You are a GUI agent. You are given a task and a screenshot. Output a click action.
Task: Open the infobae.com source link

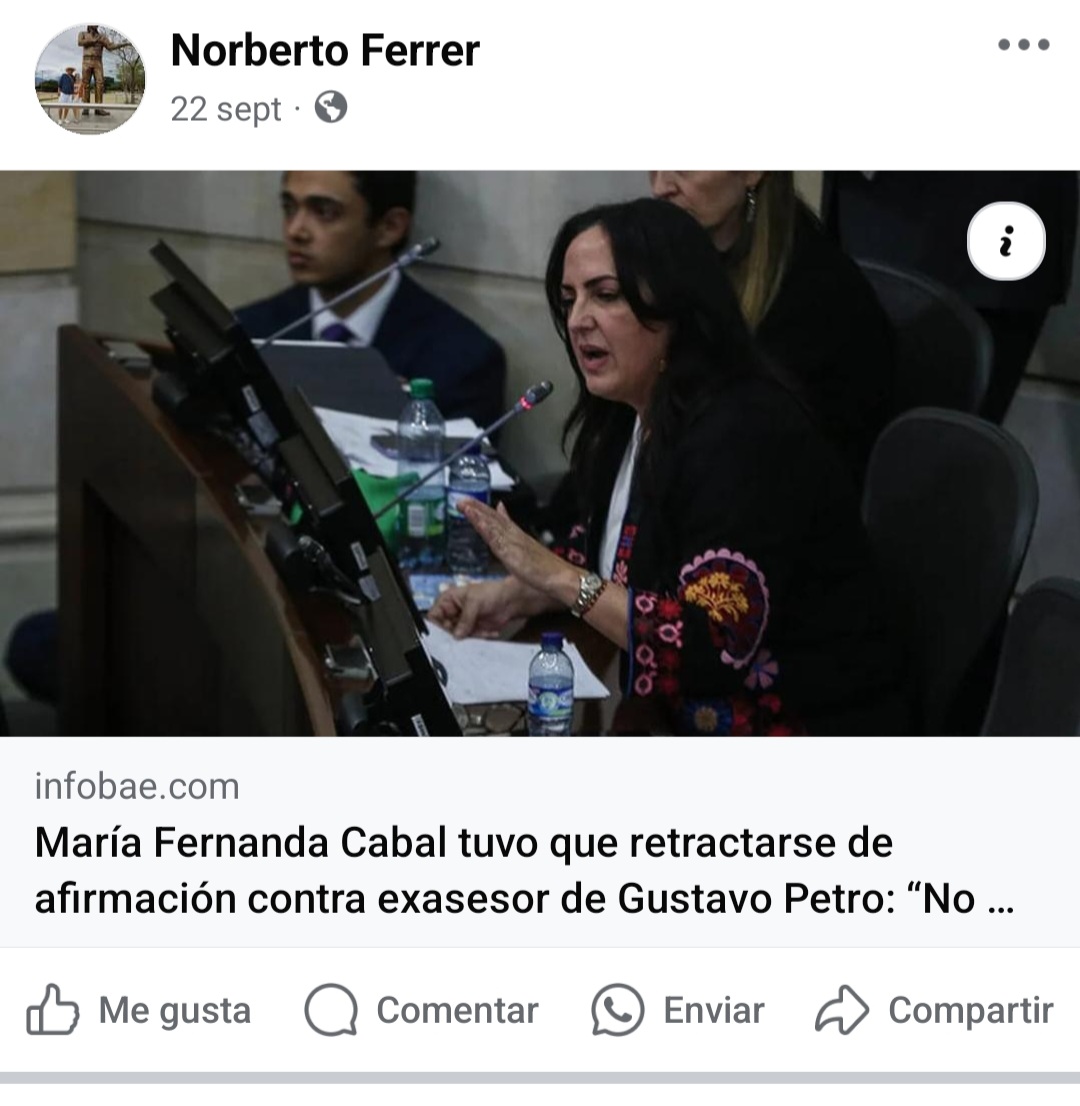pyautogui.click(x=138, y=786)
